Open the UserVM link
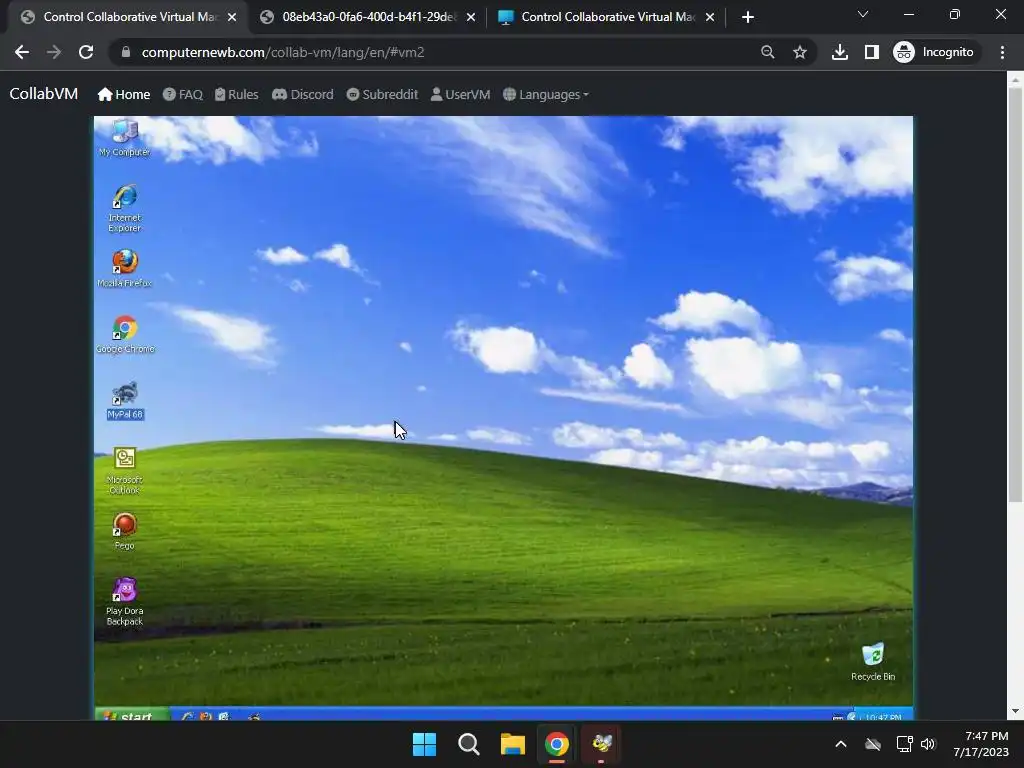 click(460, 95)
